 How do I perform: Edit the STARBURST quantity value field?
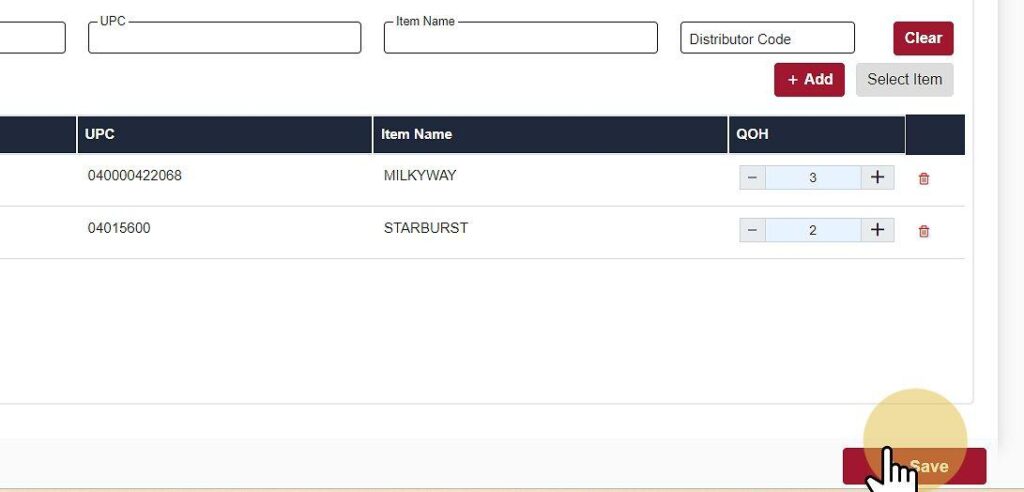813,230
